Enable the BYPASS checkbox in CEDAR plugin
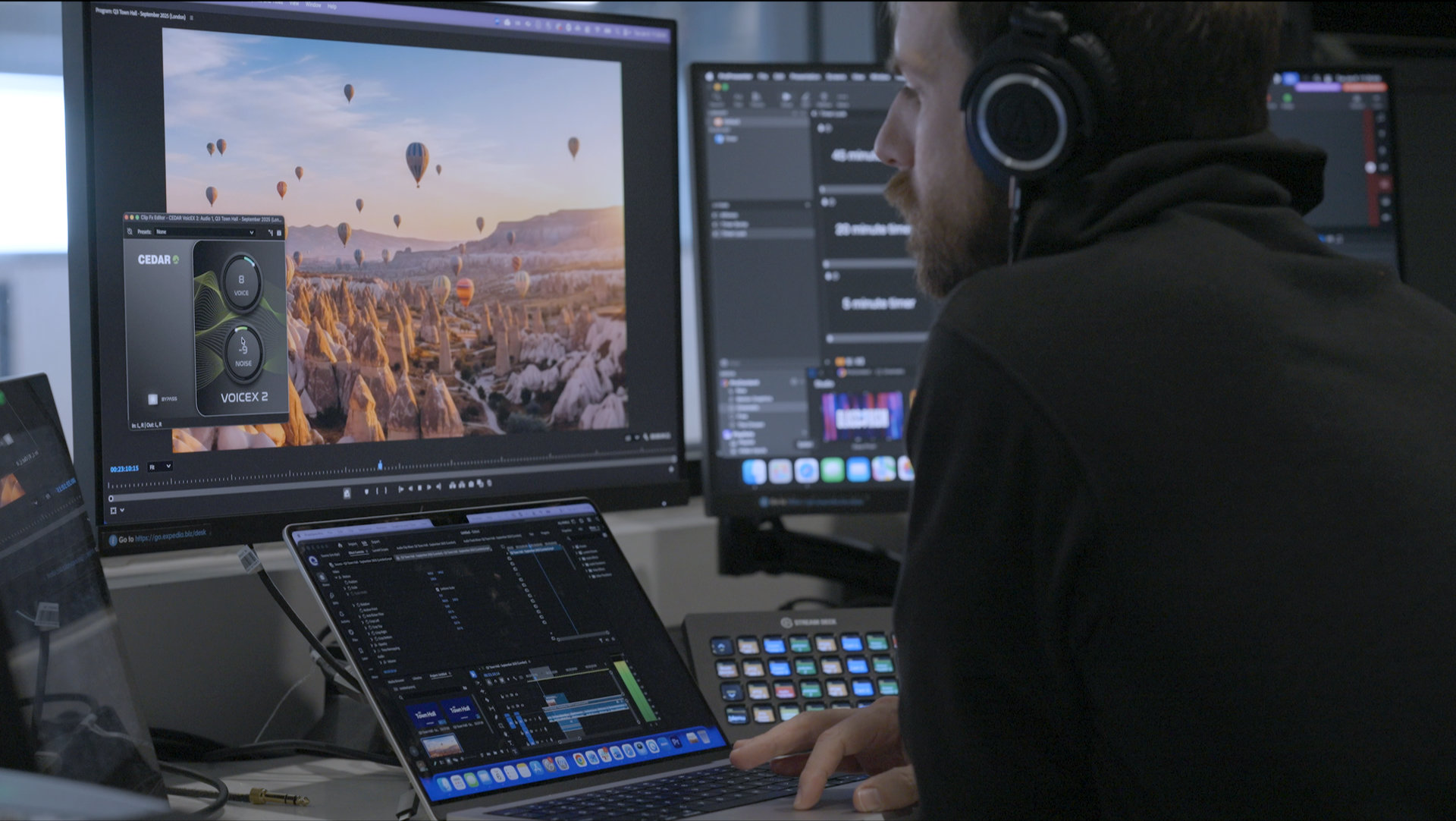Viewport: 1456px width, 821px height. 152,399
